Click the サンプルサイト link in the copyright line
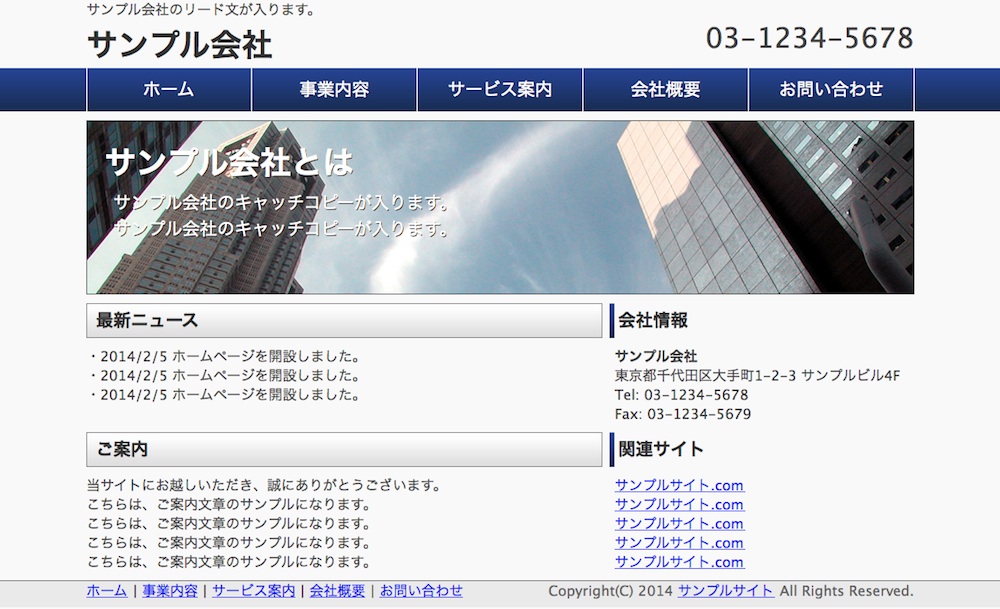The width and height of the screenshot is (1000, 609). coord(725,591)
